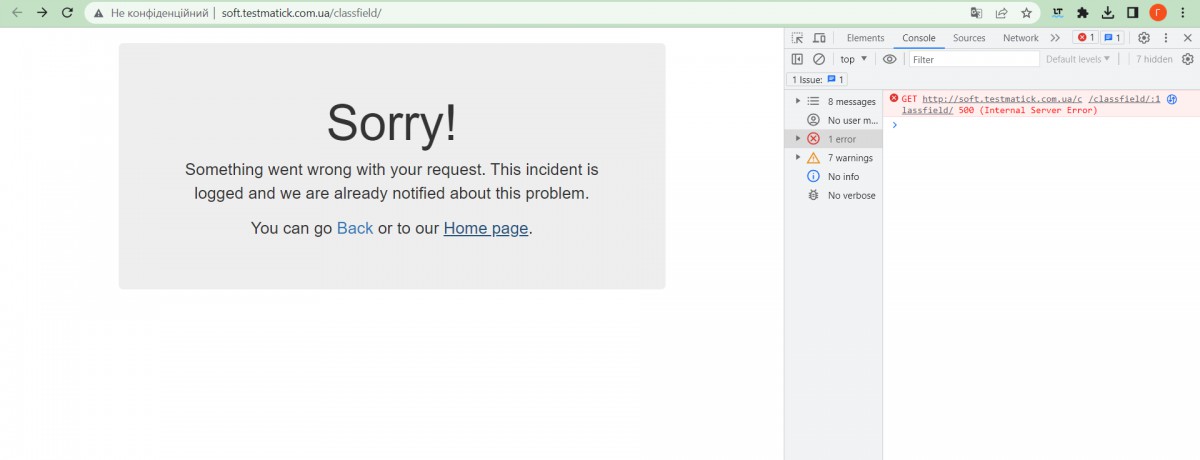Bookmark this page with star icon
The height and width of the screenshot is (460, 1200).
pos(1026,13)
